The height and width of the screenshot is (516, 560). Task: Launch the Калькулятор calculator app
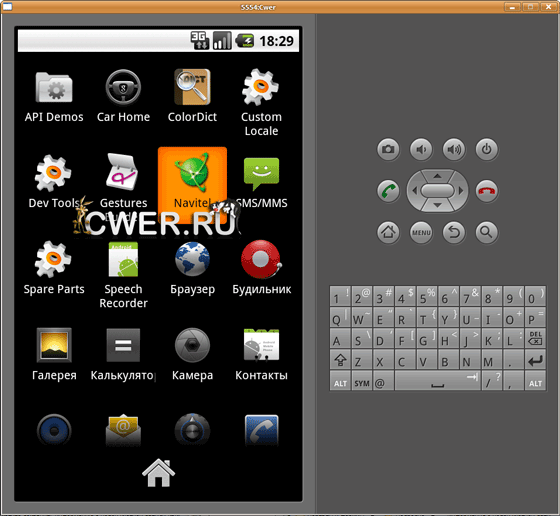coord(123,355)
